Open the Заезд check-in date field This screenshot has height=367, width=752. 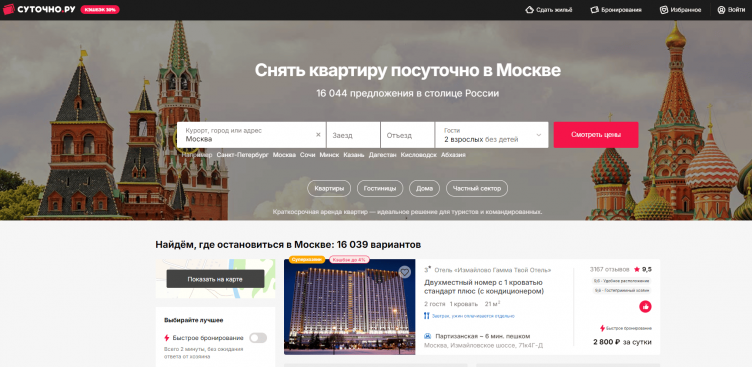coord(353,135)
